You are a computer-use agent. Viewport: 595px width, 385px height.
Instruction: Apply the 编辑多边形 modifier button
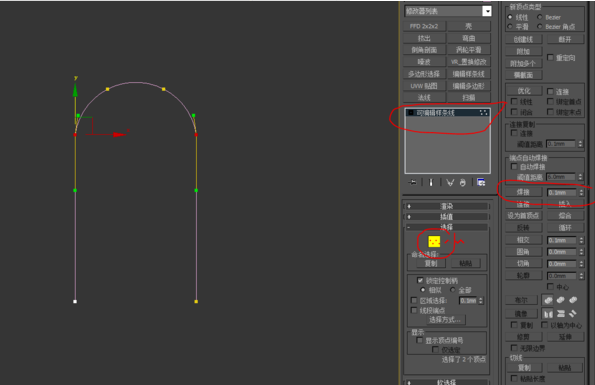(469, 86)
